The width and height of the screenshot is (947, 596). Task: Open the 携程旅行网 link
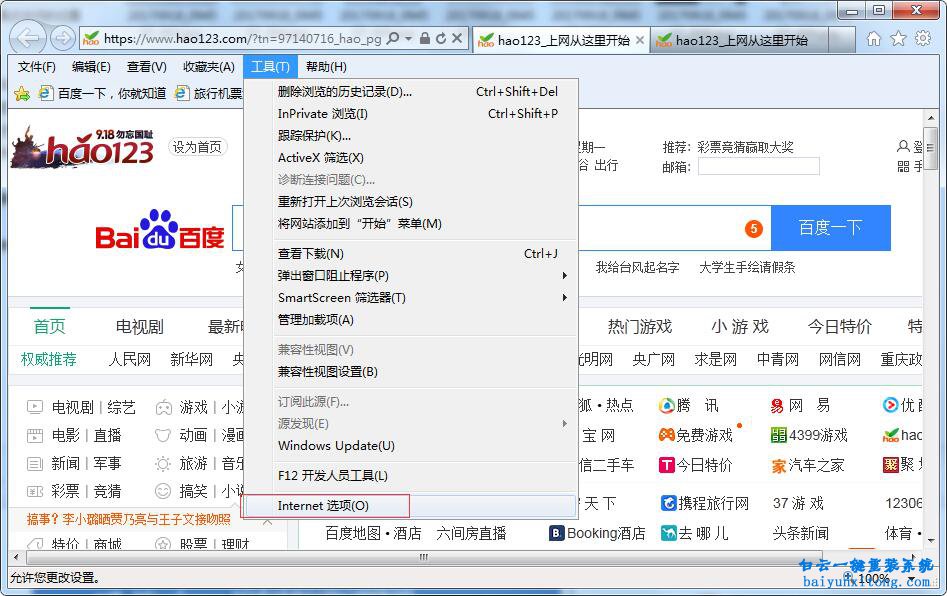pyautogui.click(x=713, y=503)
